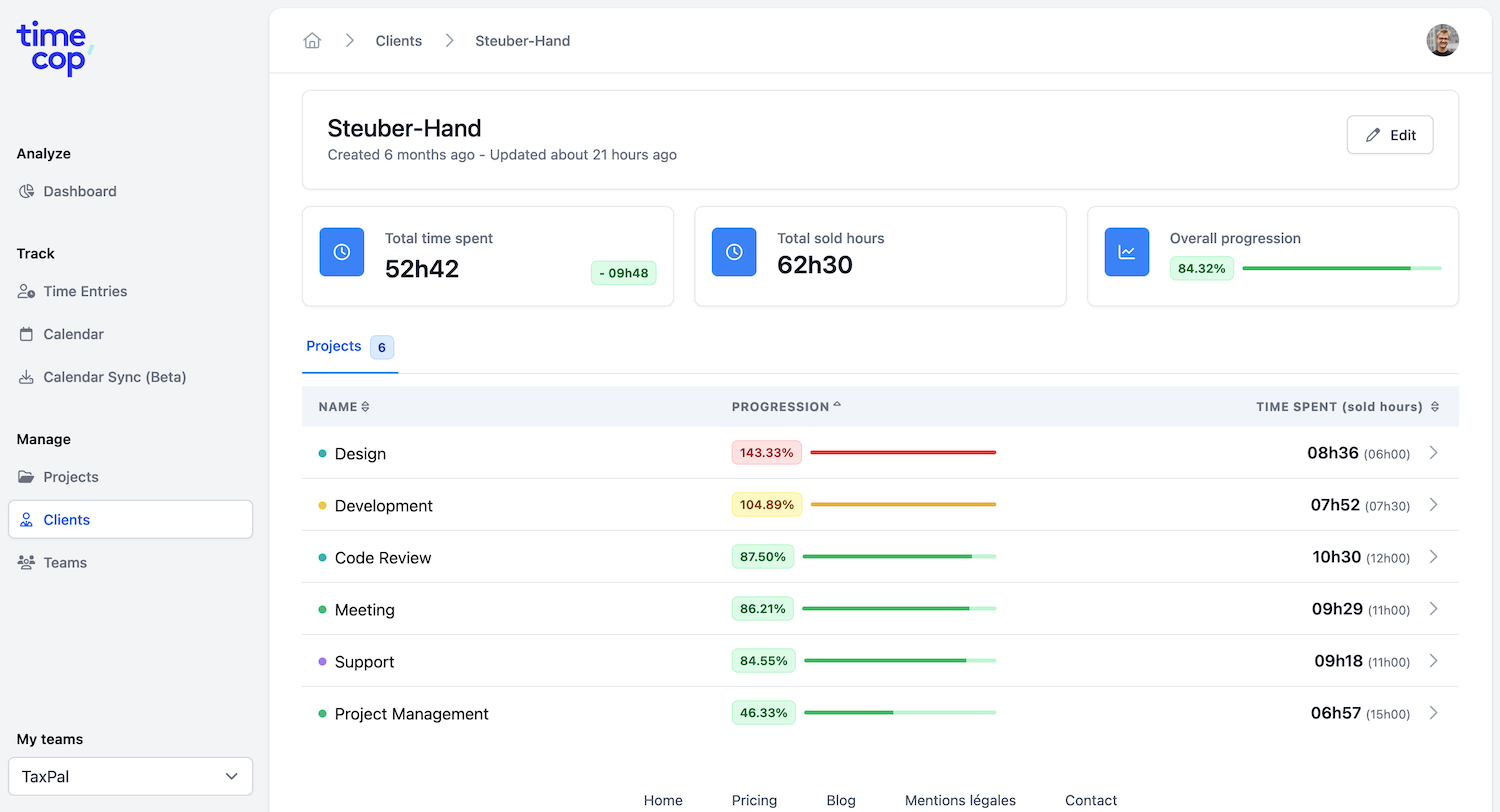Click the Timecop logo
This screenshot has width=1500, height=812.
coord(55,48)
